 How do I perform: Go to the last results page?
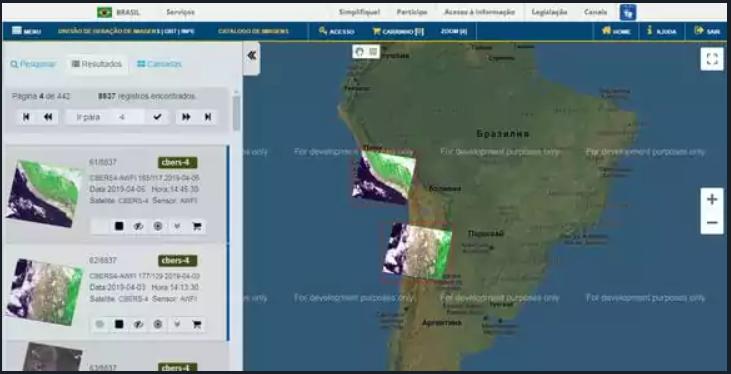pos(208,117)
